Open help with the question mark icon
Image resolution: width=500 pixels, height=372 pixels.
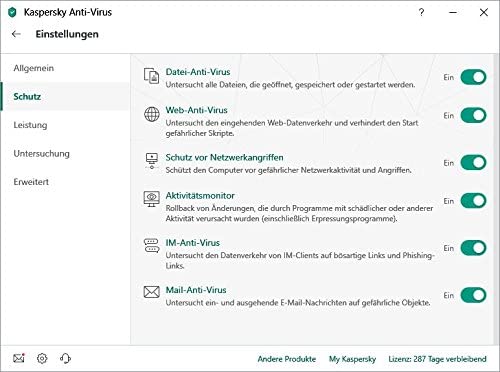click(x=421, y=12)
